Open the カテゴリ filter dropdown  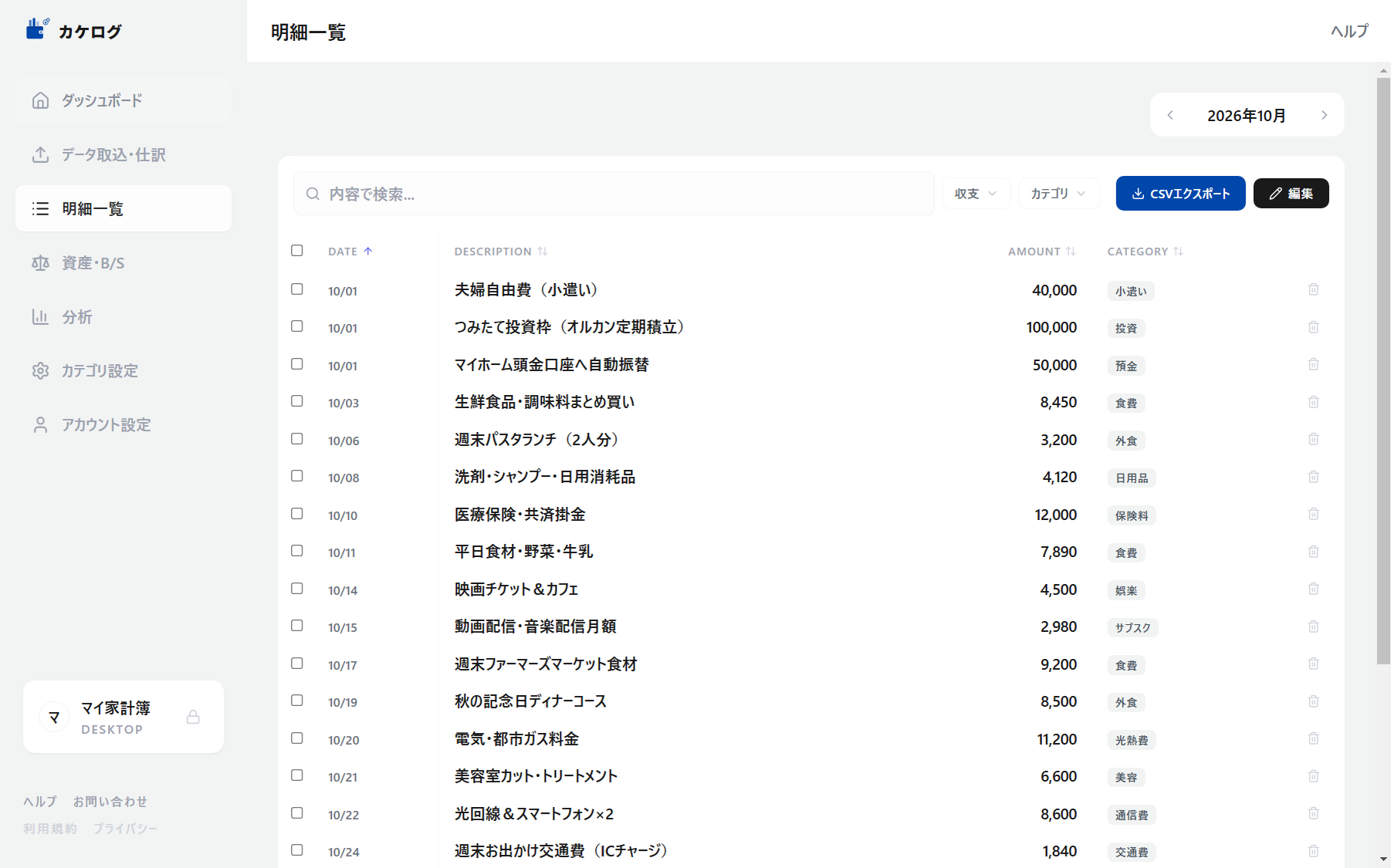click(x=1059, y=194)
